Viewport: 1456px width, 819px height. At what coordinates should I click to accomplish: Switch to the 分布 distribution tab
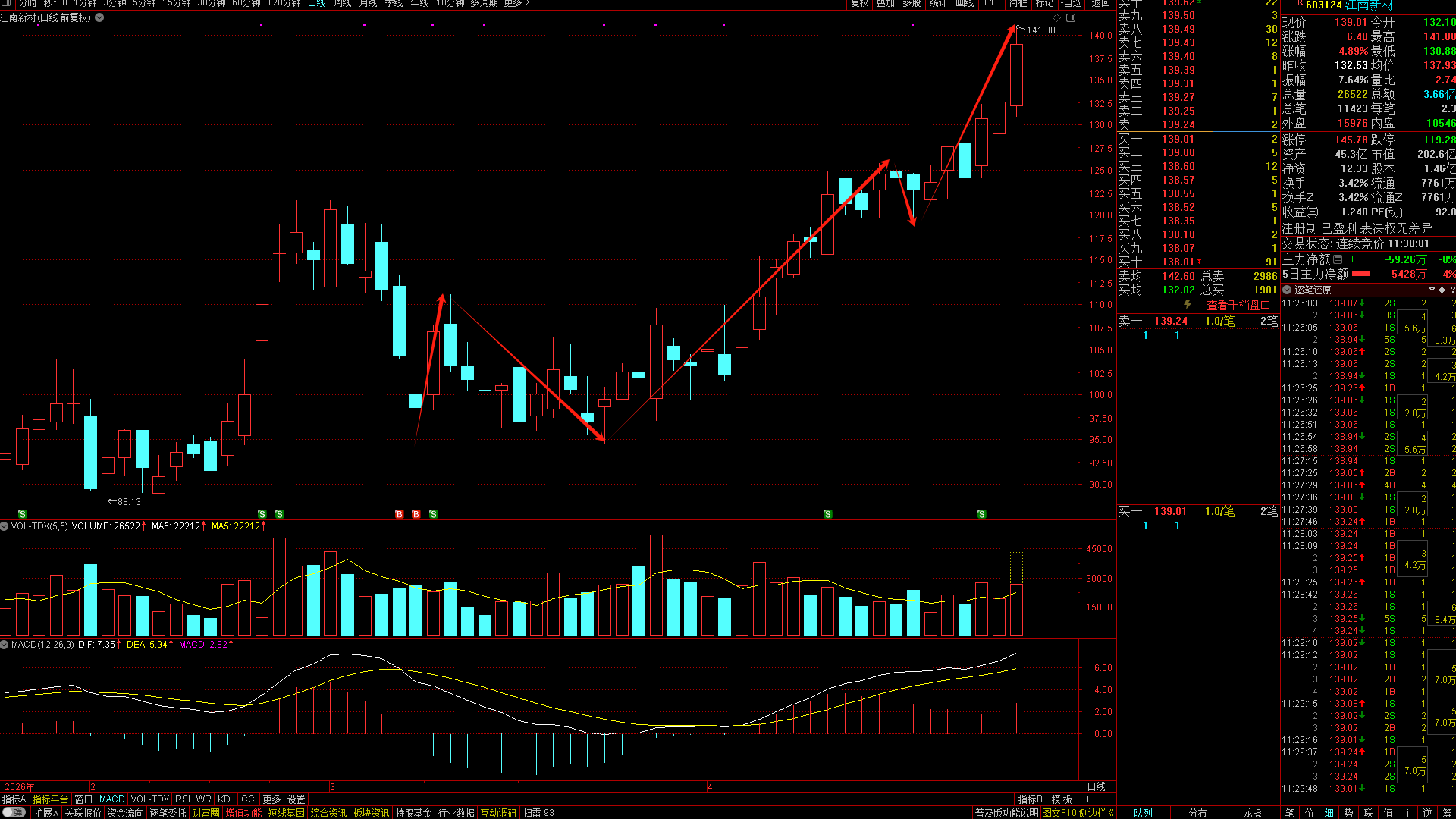point(1197,813)
